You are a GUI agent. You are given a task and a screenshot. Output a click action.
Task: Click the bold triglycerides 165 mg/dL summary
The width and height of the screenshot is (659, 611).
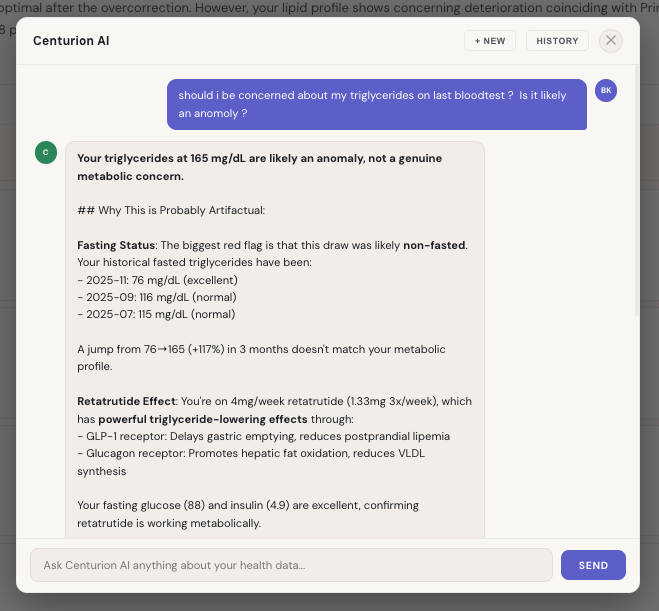click(259, 166)
